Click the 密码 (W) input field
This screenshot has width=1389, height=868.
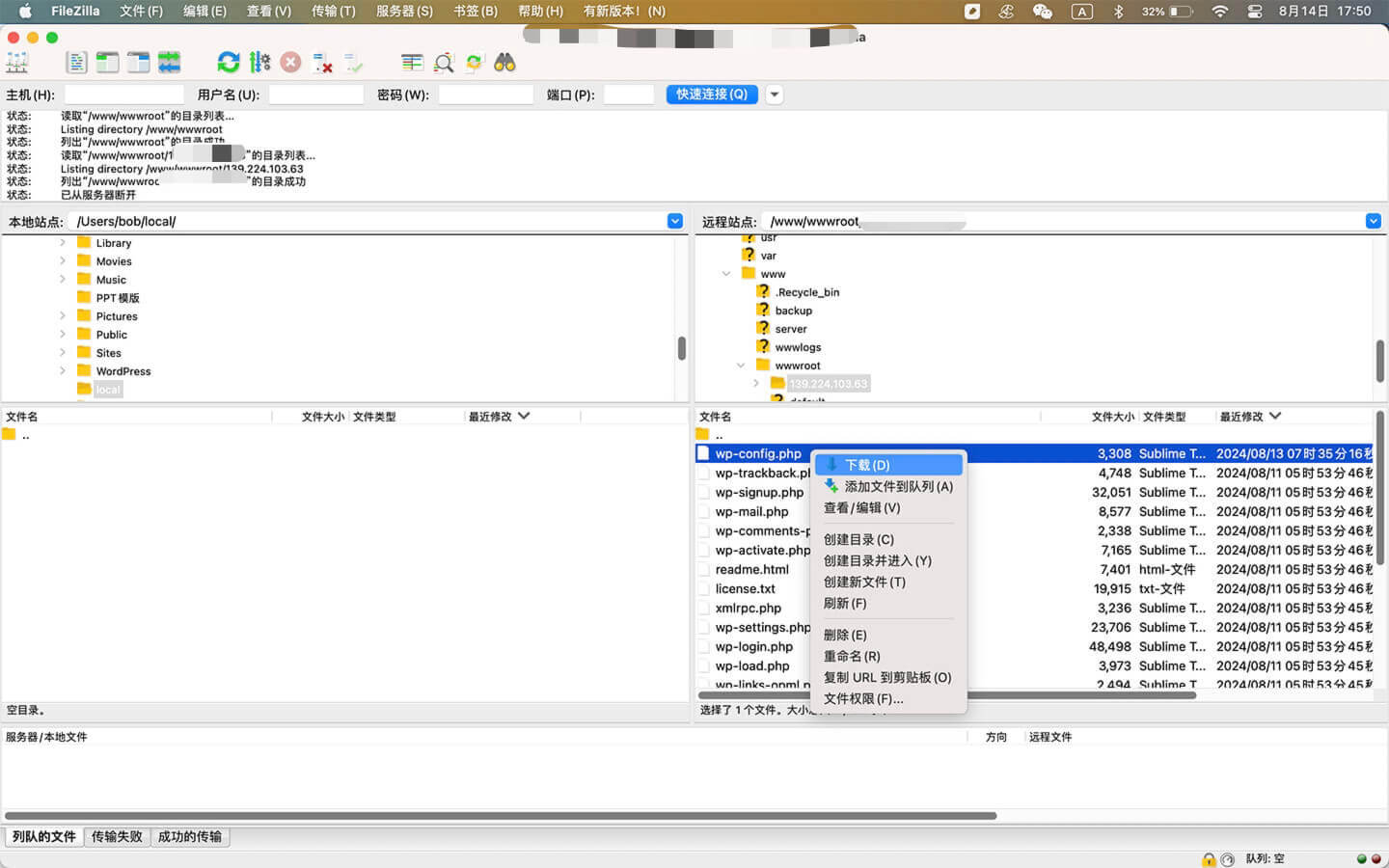(486, 95)
